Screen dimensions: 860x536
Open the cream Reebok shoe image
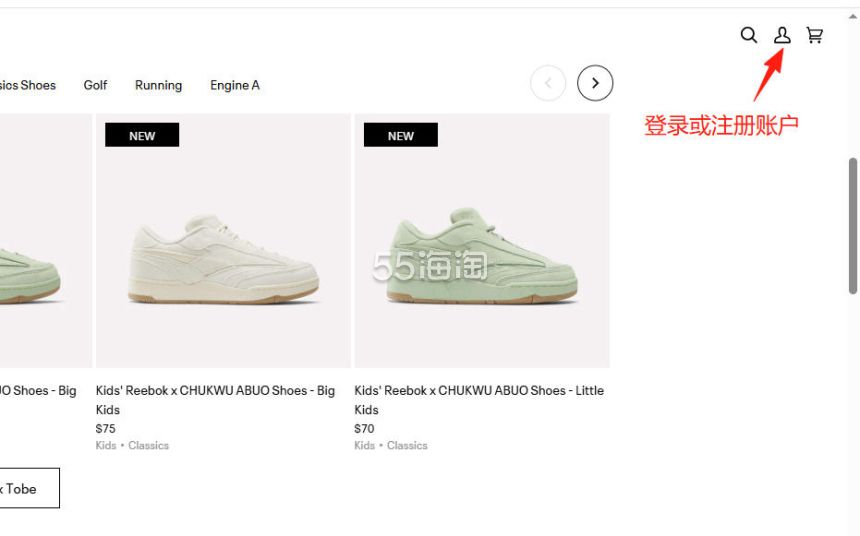pyautogui.click(x=223, y=240)
